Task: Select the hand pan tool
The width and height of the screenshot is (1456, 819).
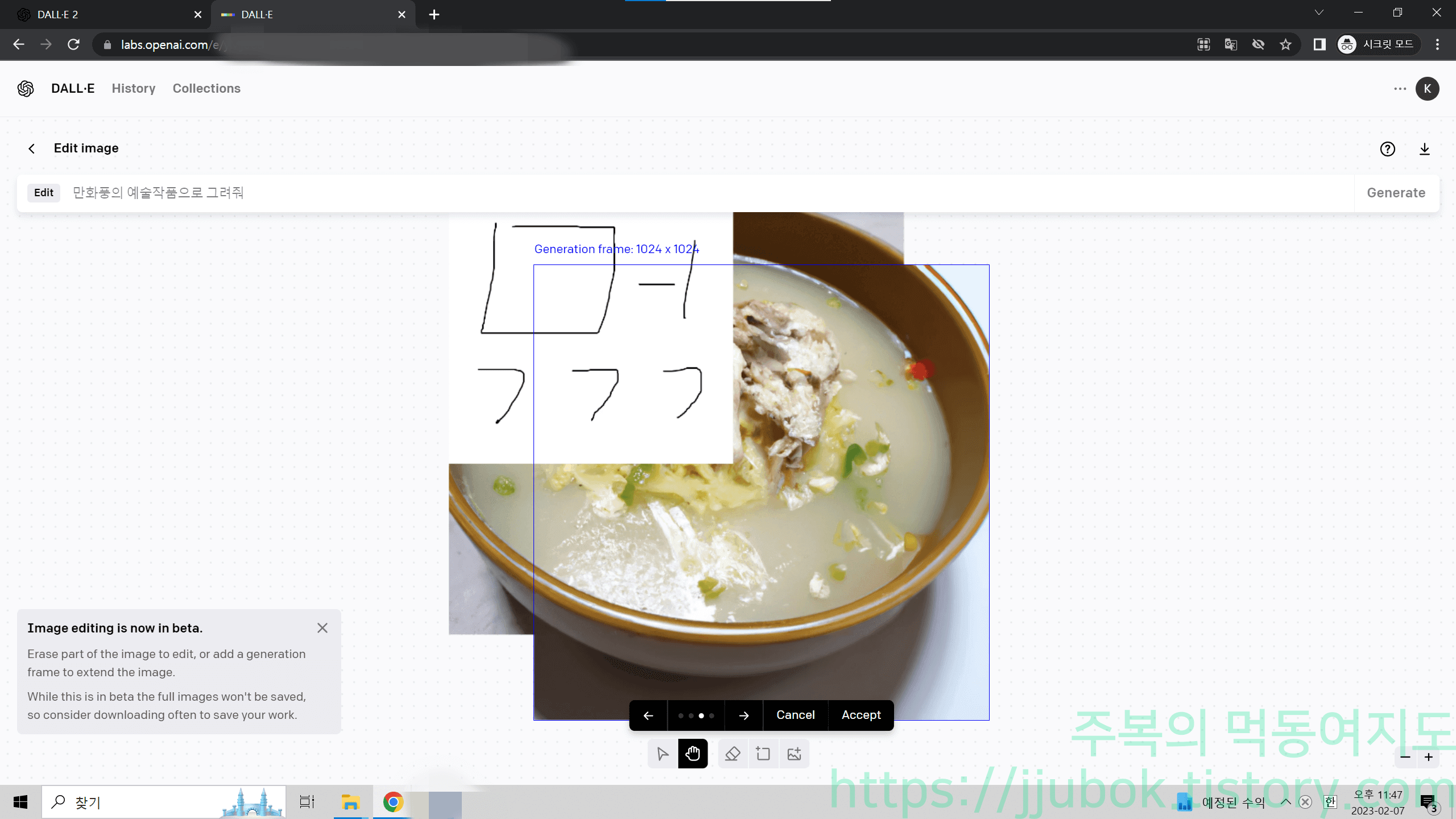Action: point(693,754)
